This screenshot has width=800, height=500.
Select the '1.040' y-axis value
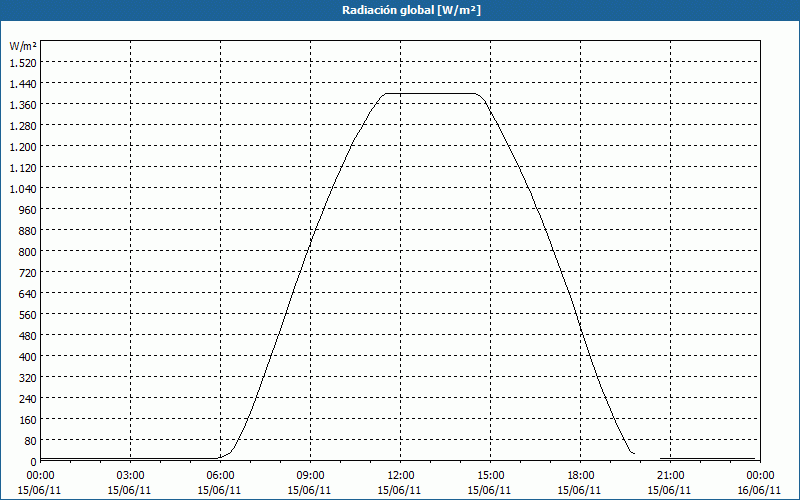pyautogui.click(x=23, y=189)
